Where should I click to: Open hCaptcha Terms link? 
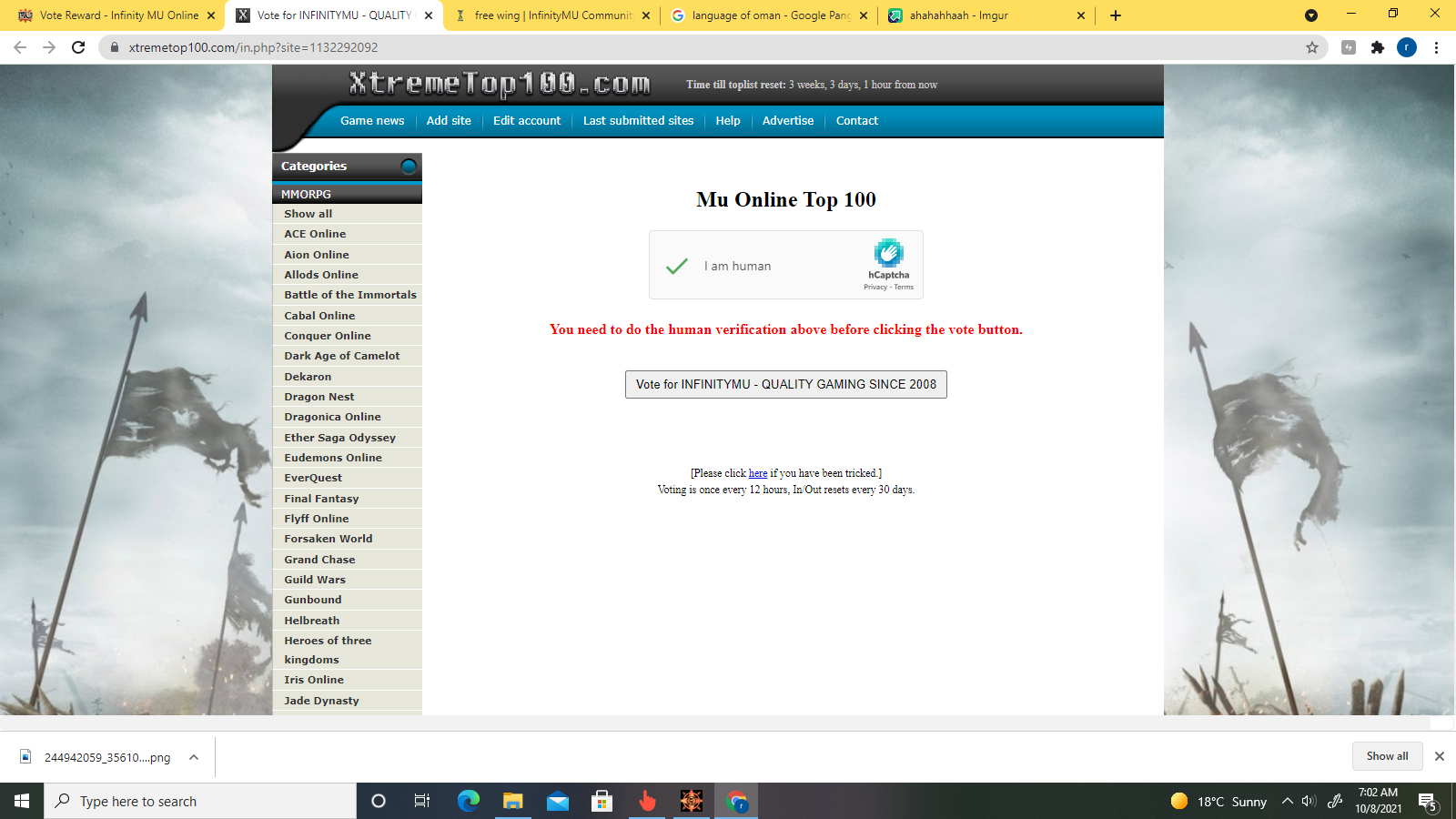[904, 288]
